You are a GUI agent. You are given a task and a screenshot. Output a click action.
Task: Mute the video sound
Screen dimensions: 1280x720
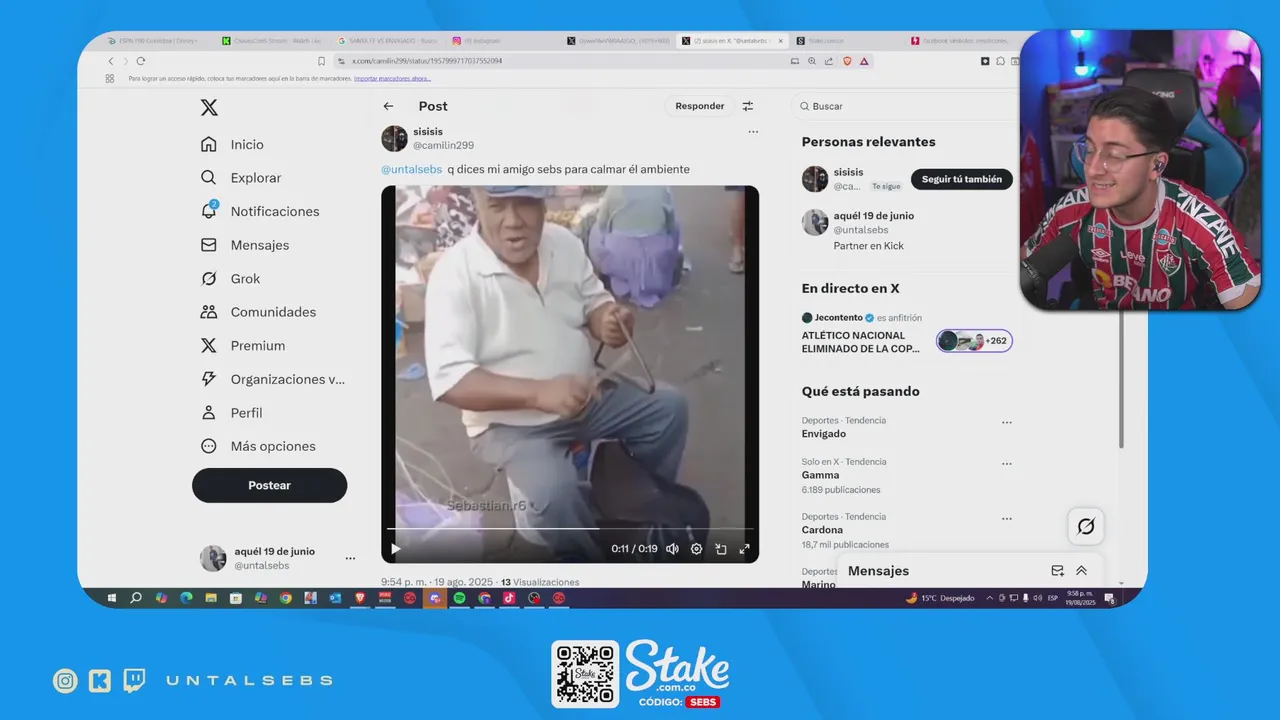[x=672, y=548]
